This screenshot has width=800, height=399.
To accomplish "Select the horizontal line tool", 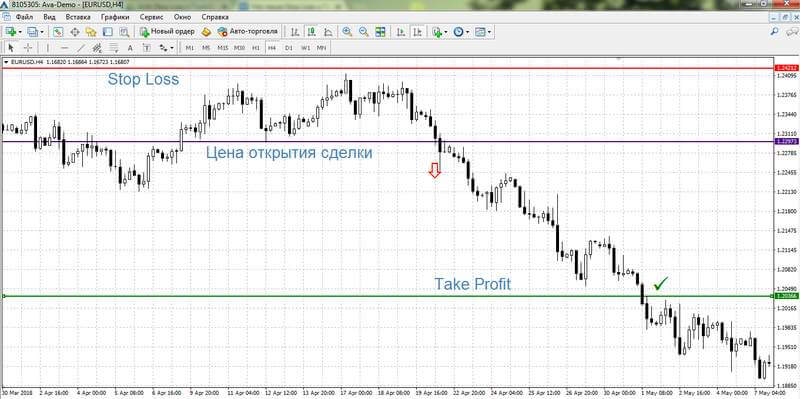I will [64, 48].
